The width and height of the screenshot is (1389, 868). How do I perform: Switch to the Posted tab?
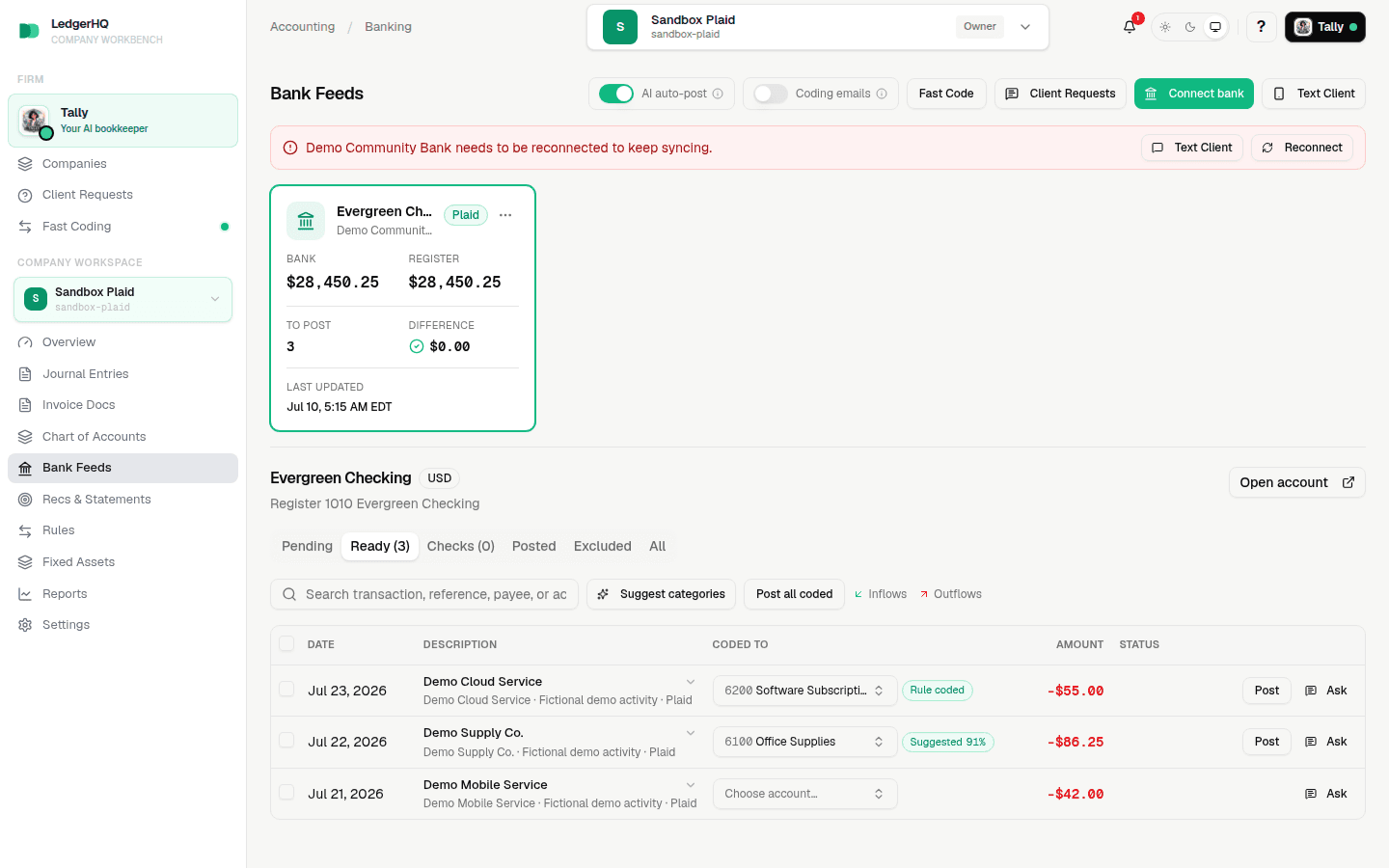click(x=533, y=546)
